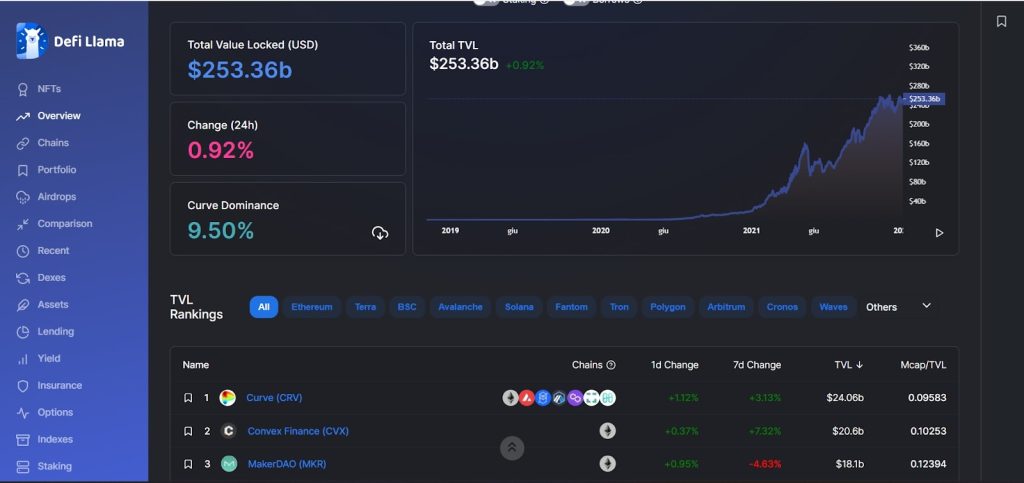The image size is (1024, 483).
Task: Open the NFTs sidebar item
Action: 49,89
